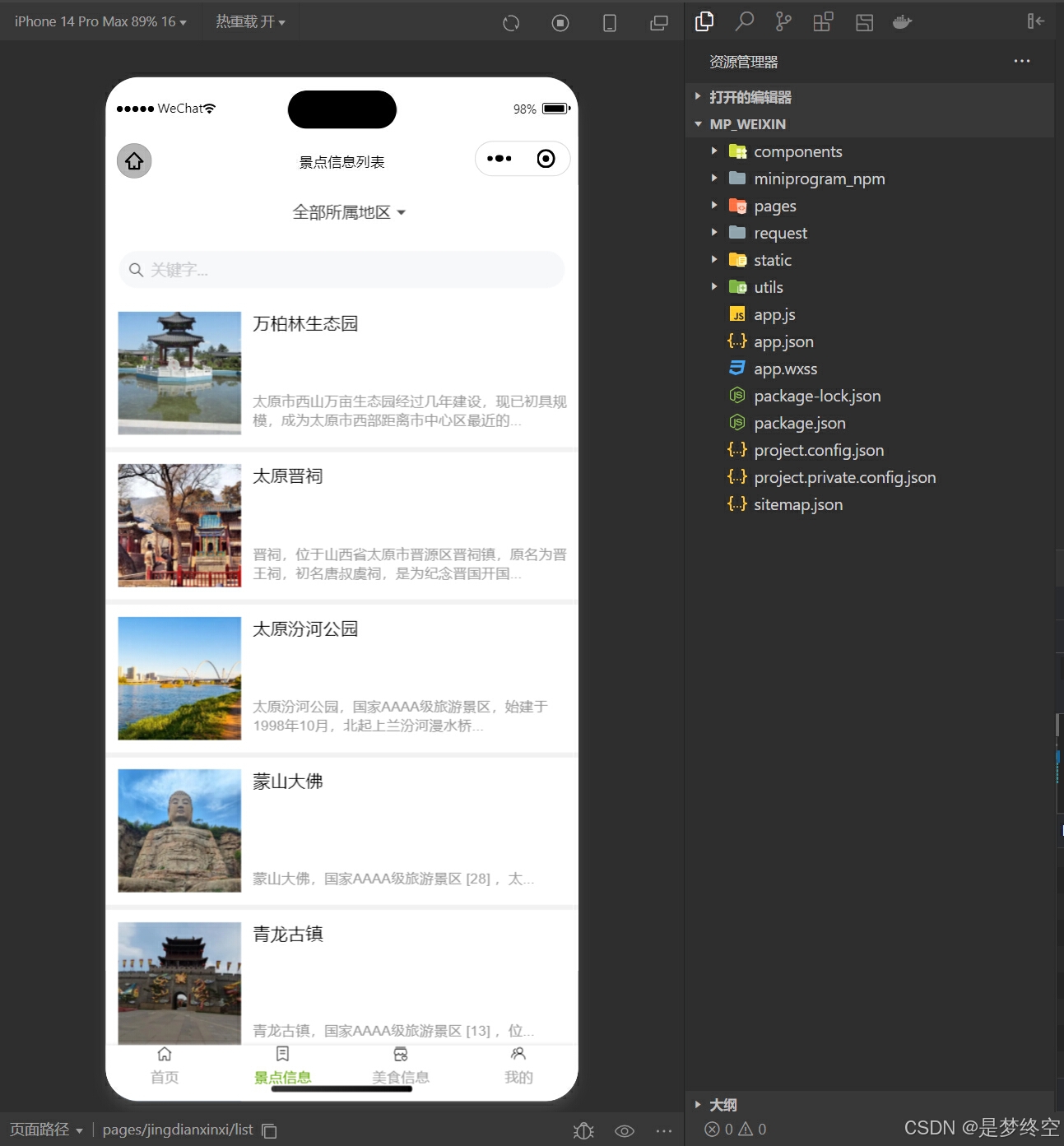Click the 万柏林生态园 description text
The height and width of the screenshot is (1146, 1064).
(x=410, y=411)
